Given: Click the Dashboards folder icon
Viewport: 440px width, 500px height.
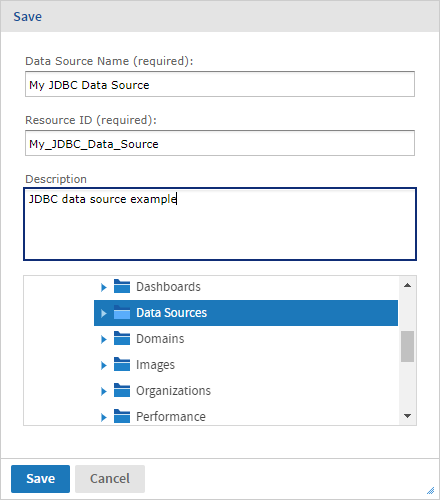Looking at the screenshot, I should (x=122, y=286).
